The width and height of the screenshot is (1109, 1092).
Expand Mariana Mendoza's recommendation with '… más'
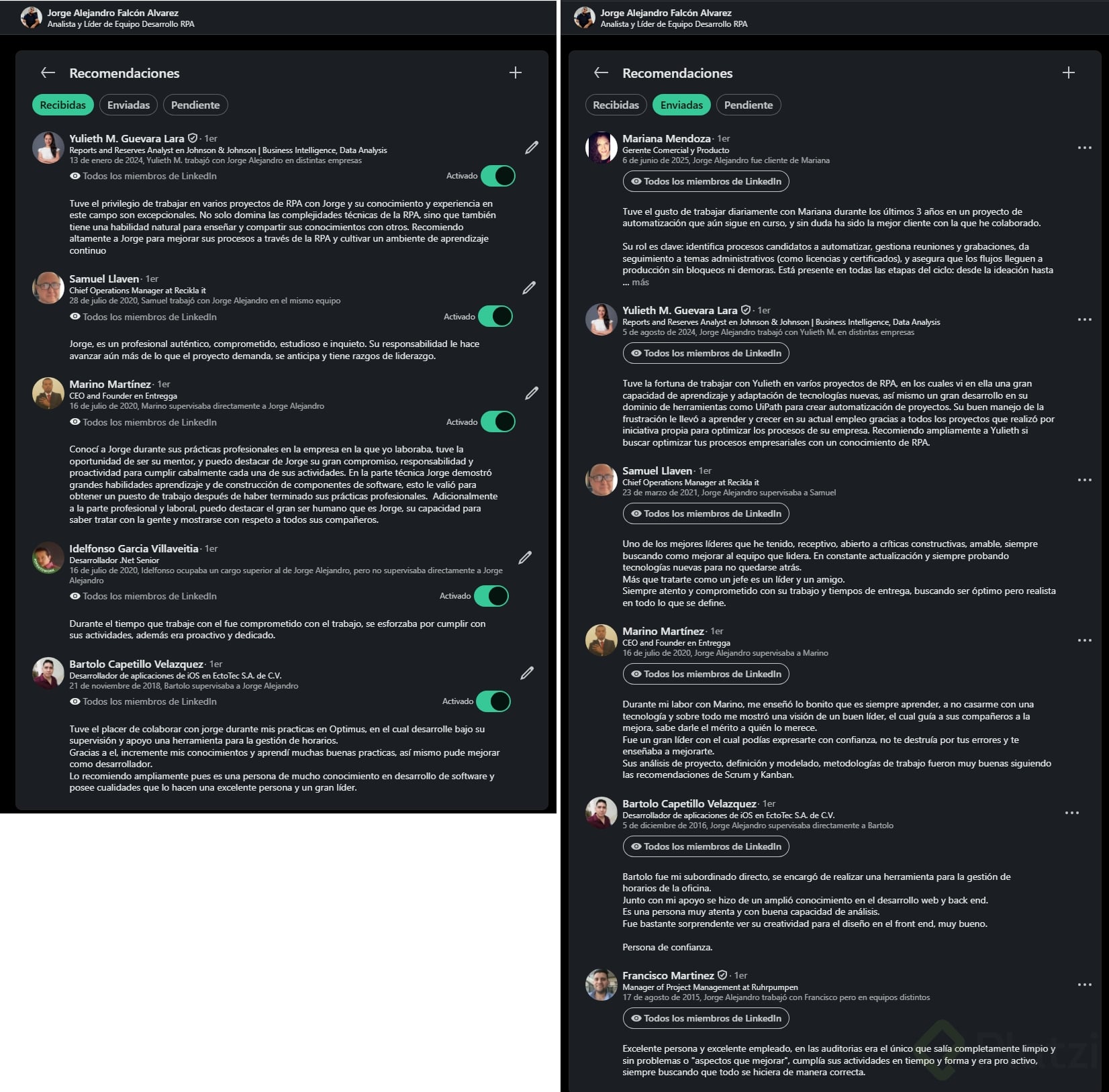point(636,283)
